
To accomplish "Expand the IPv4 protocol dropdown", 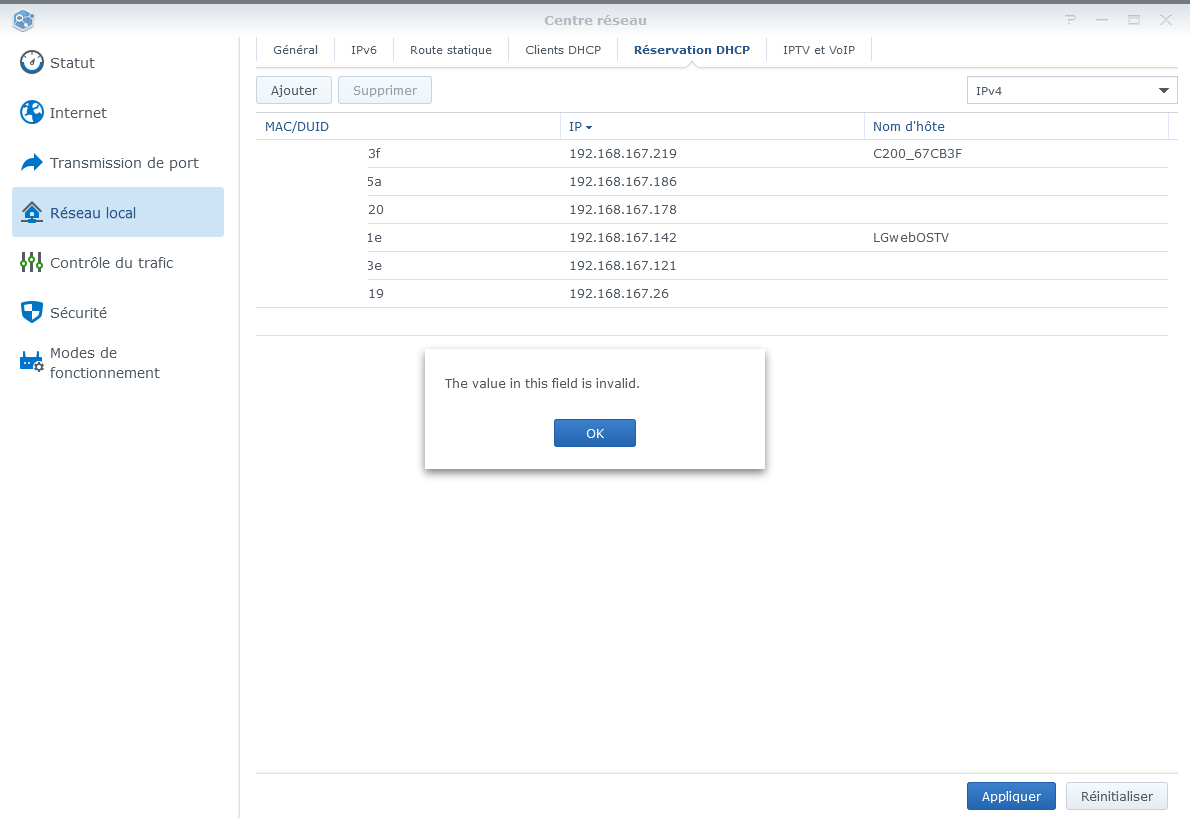I will tap(1163, 90).
